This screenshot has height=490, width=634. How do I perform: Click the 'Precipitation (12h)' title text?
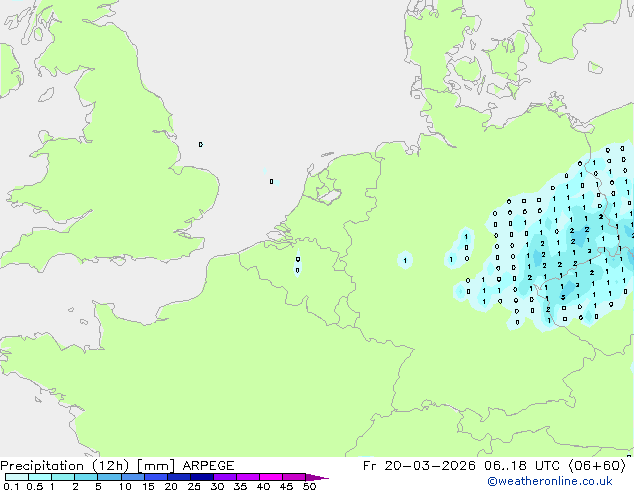coord(64,466)
